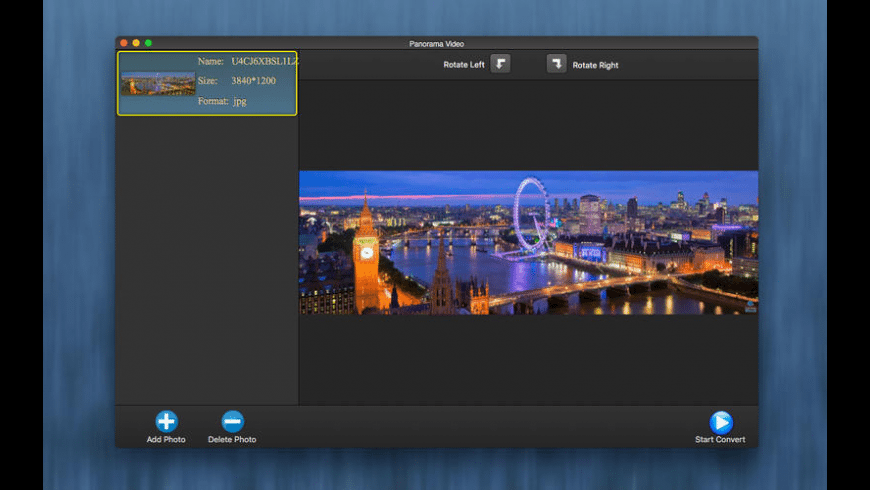The width and height of the screenshot is (870, 490).
Task: Click the Rotate Left arrow icon
Action: tap(500, 64)
